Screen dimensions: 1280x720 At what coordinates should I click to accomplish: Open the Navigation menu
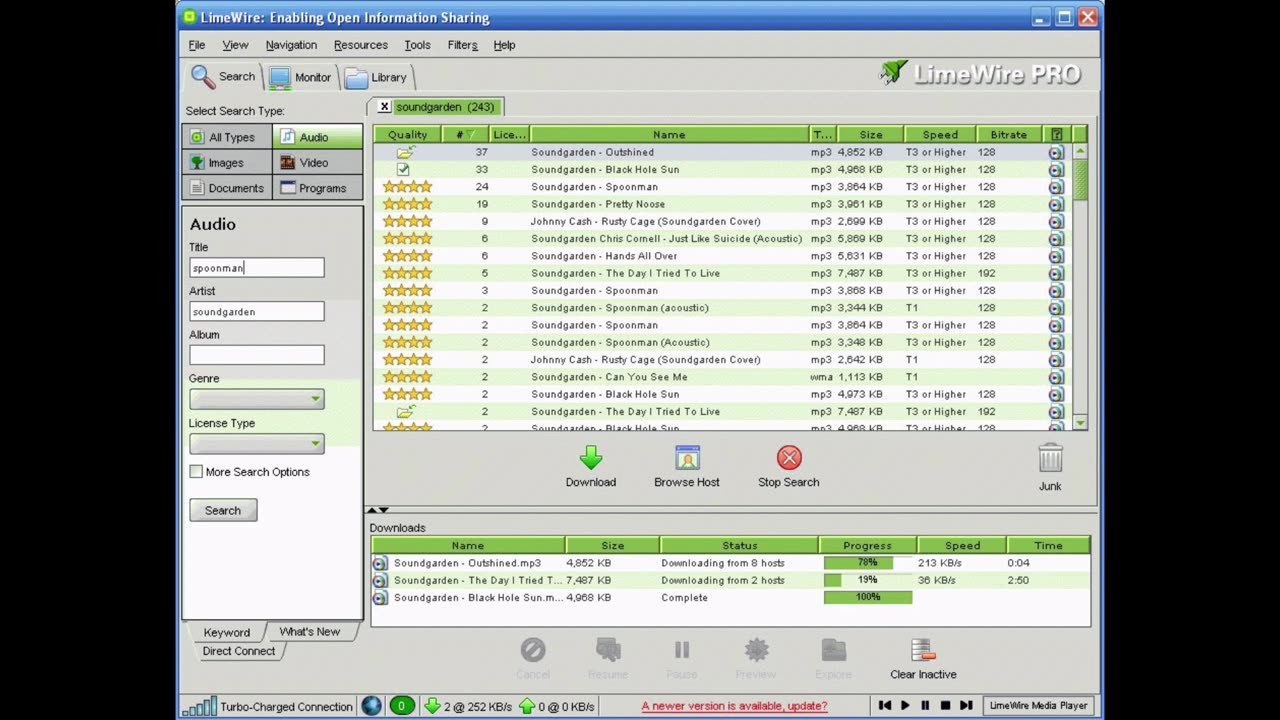(x=291, y=45)
